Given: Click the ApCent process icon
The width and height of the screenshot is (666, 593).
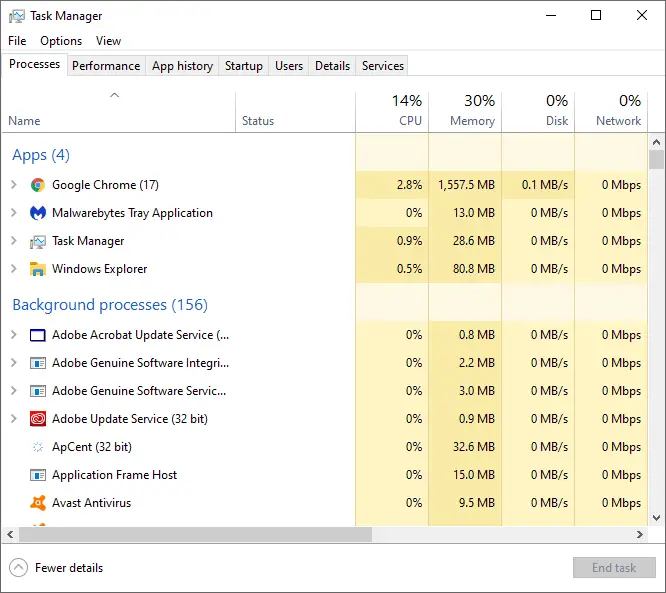Looking at the screenshot, I should click(x=38, y=447).
